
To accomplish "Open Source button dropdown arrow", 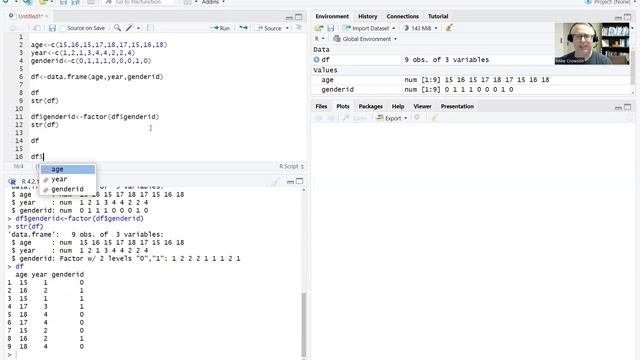I will (287, 28).
